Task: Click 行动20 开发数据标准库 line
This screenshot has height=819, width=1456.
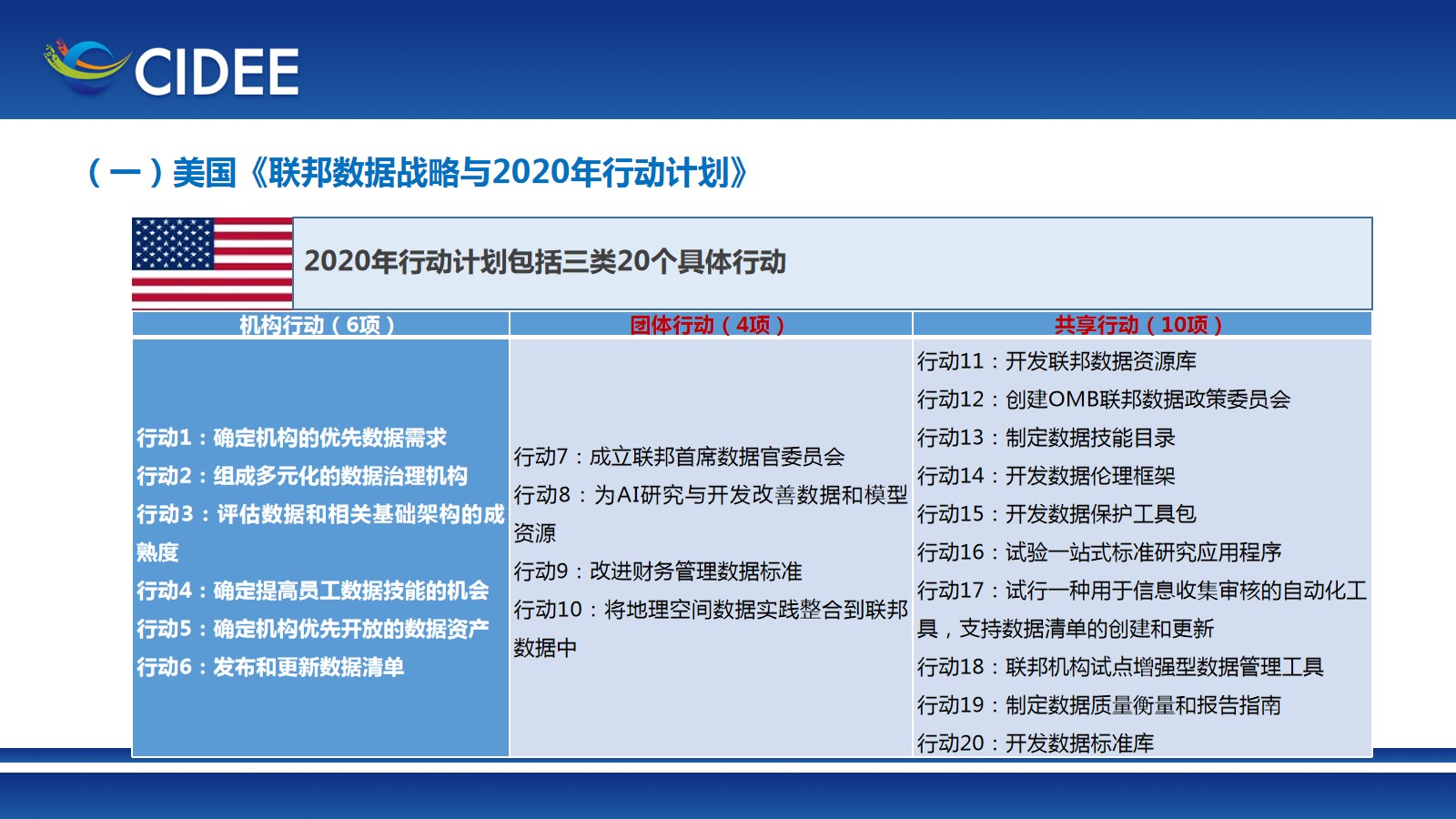Action: pos(1036,743)
